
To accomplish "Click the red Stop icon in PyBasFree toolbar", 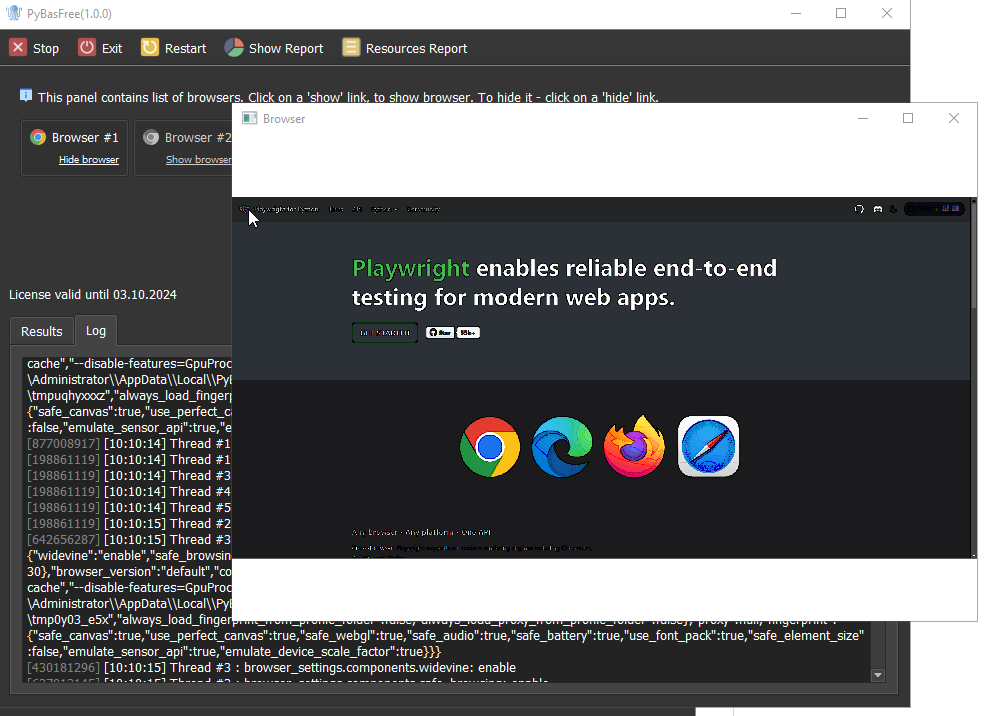I will pyautogui.click(x=19, y=48).
